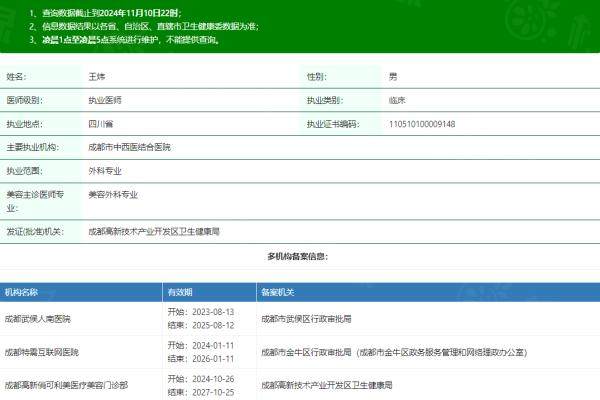Click the 成都特需互联网医院 row name
Image resolution: width=600 pixels, height=400 pixels.
coord(41,352)
